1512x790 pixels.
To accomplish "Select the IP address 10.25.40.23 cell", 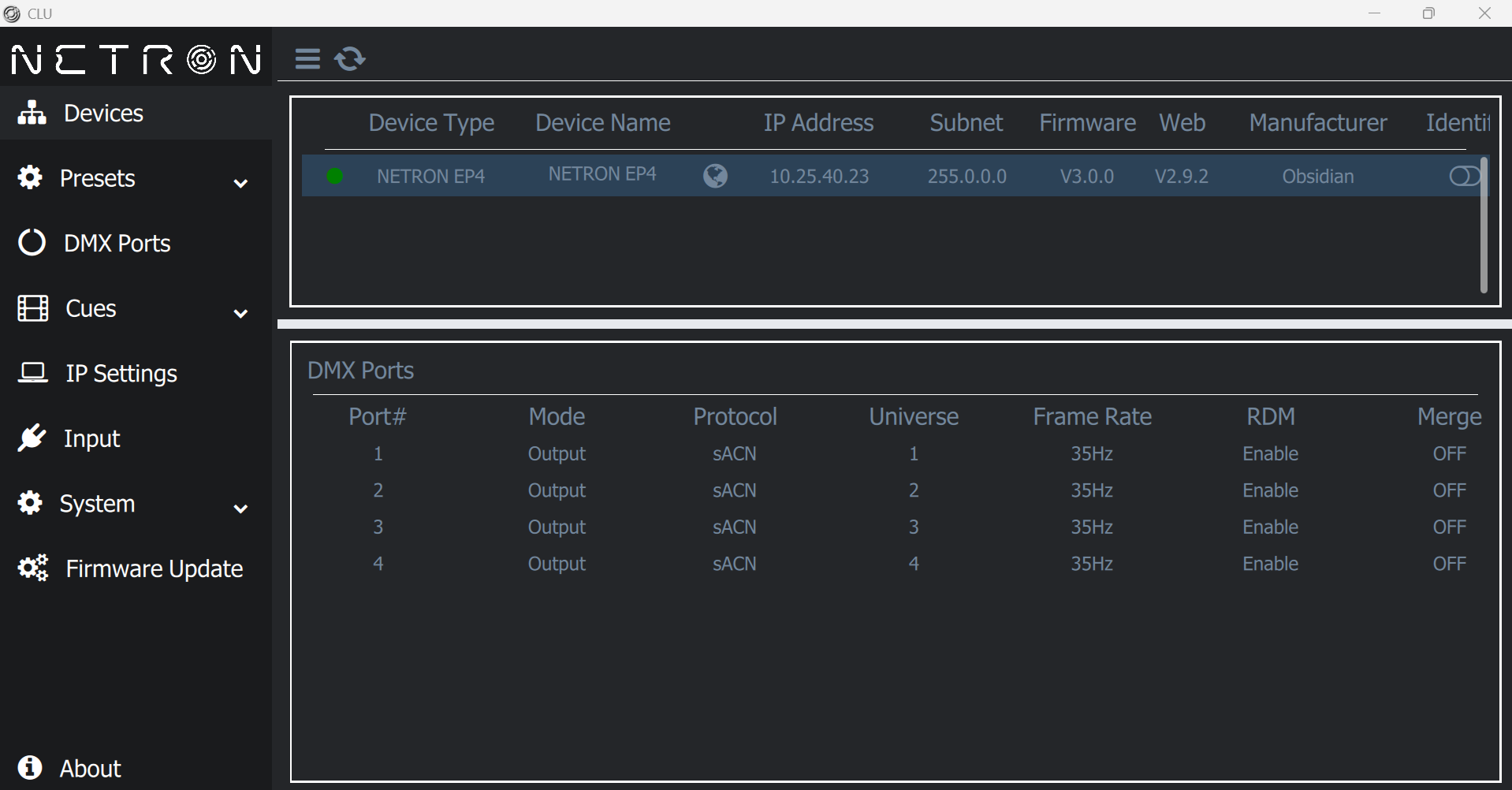I will pos(819,176).
